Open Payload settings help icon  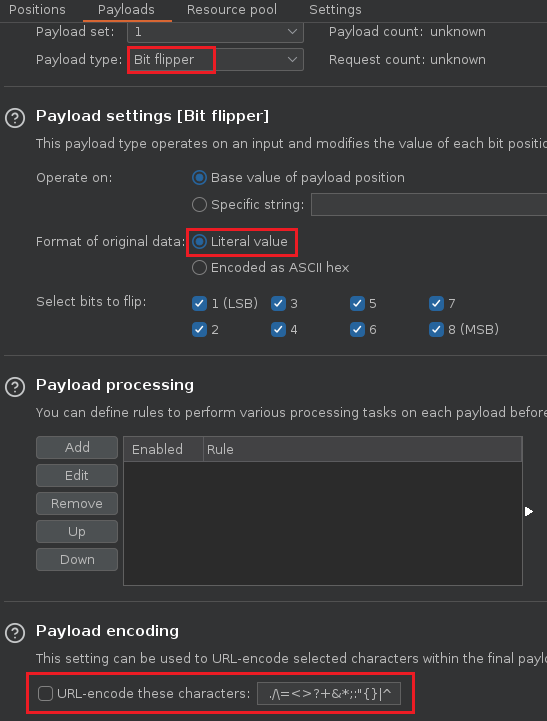point(15,118)
